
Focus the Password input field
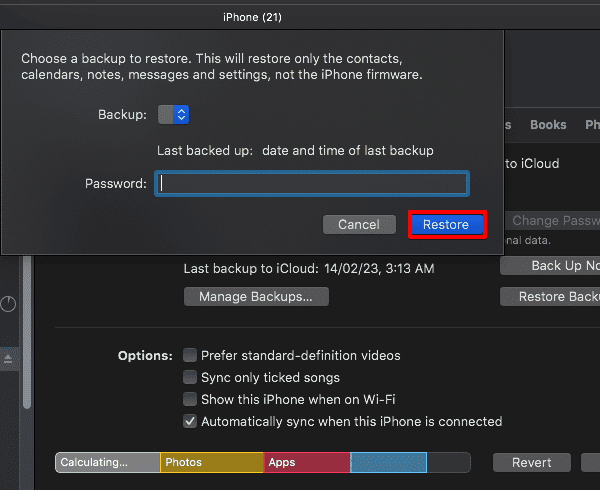(312, 184)
